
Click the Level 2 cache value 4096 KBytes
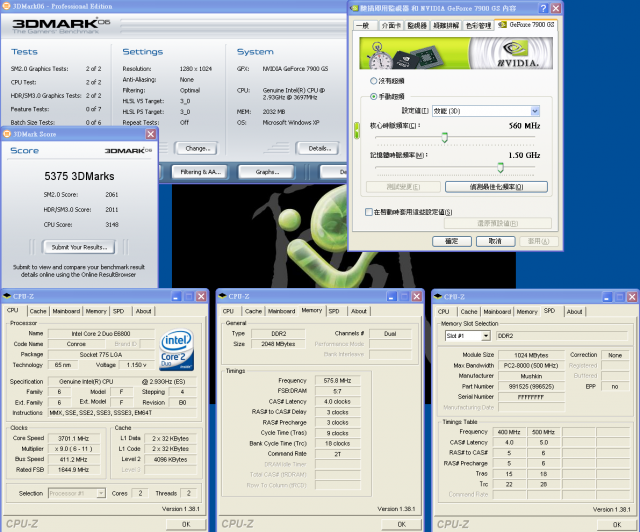click(x=170, y=459)
